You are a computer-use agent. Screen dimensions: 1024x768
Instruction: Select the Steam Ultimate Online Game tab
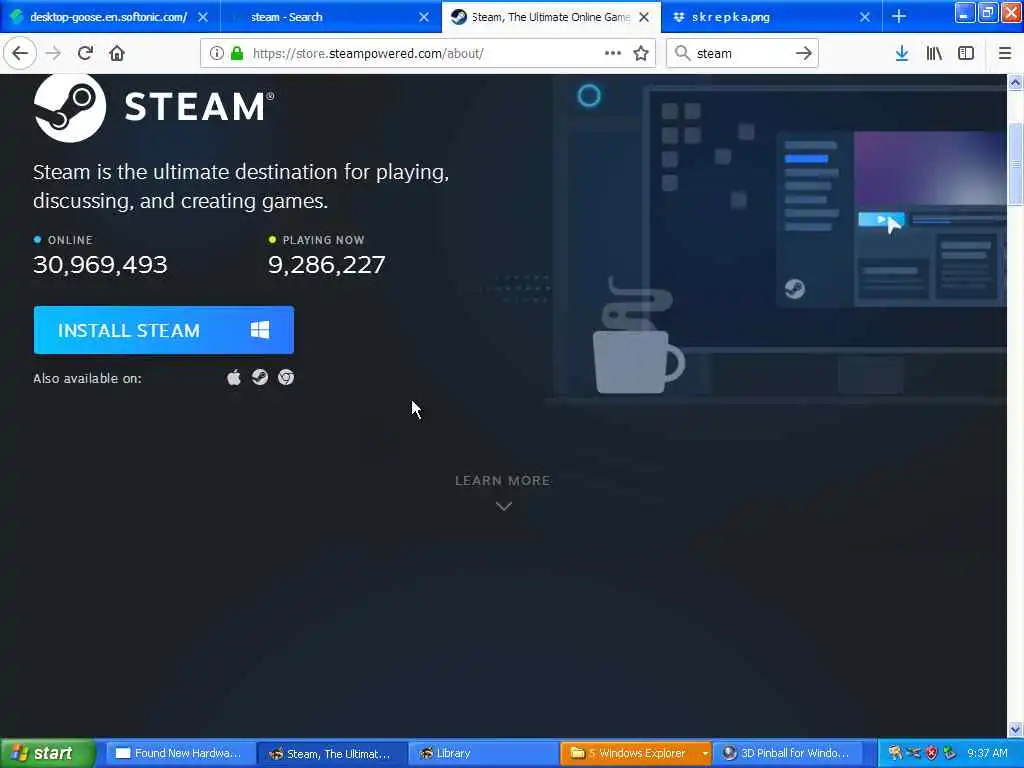[x=551, y=17]
